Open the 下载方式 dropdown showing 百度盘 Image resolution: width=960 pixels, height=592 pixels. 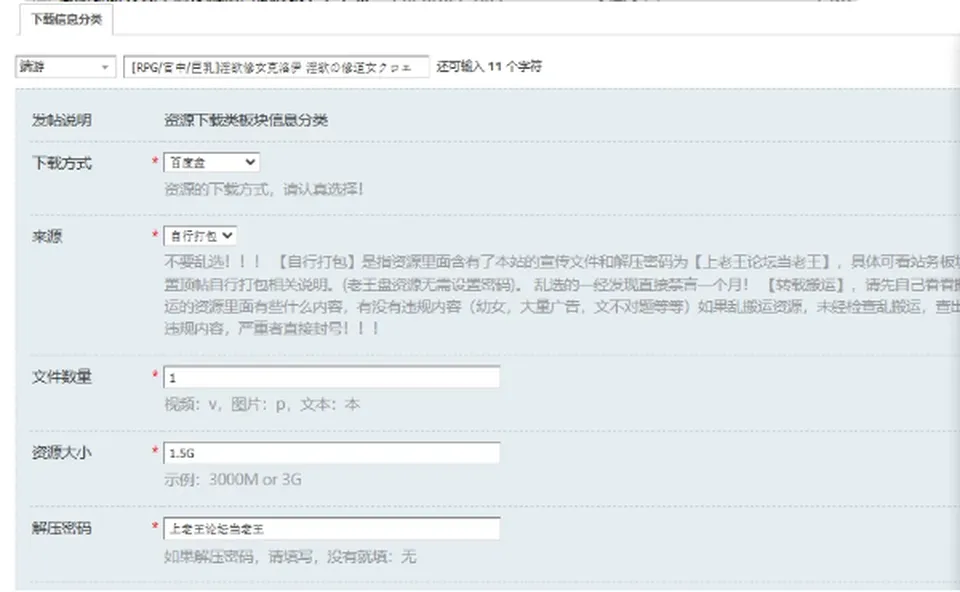211,162
